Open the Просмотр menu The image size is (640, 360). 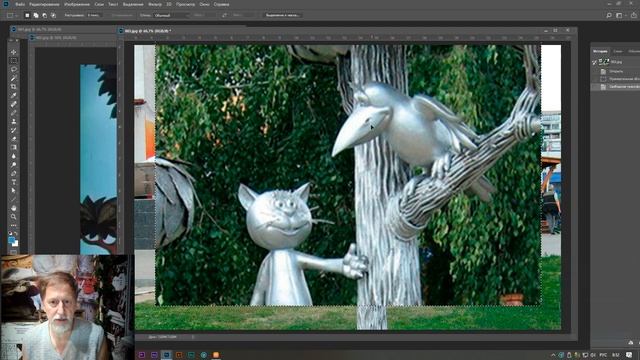pos(185,4)
